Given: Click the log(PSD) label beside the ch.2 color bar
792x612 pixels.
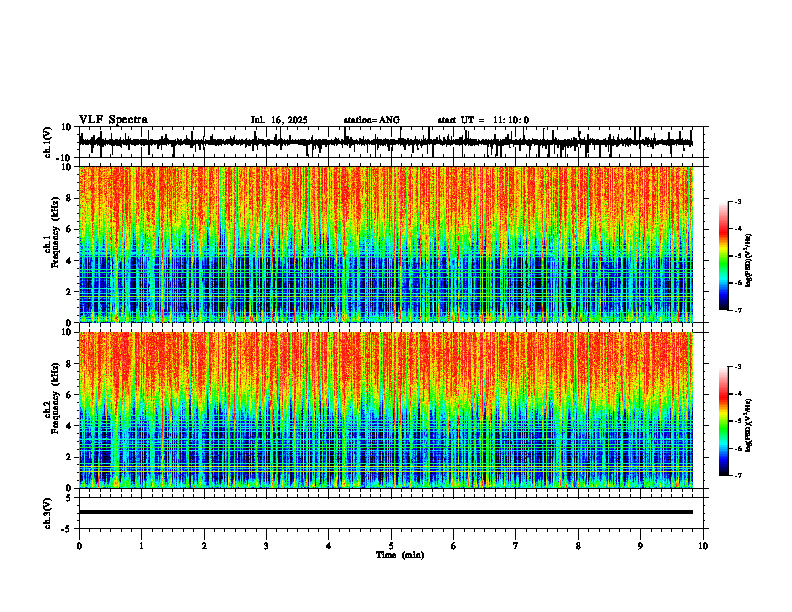Looking at the screenshot, I should pos(749,425).
